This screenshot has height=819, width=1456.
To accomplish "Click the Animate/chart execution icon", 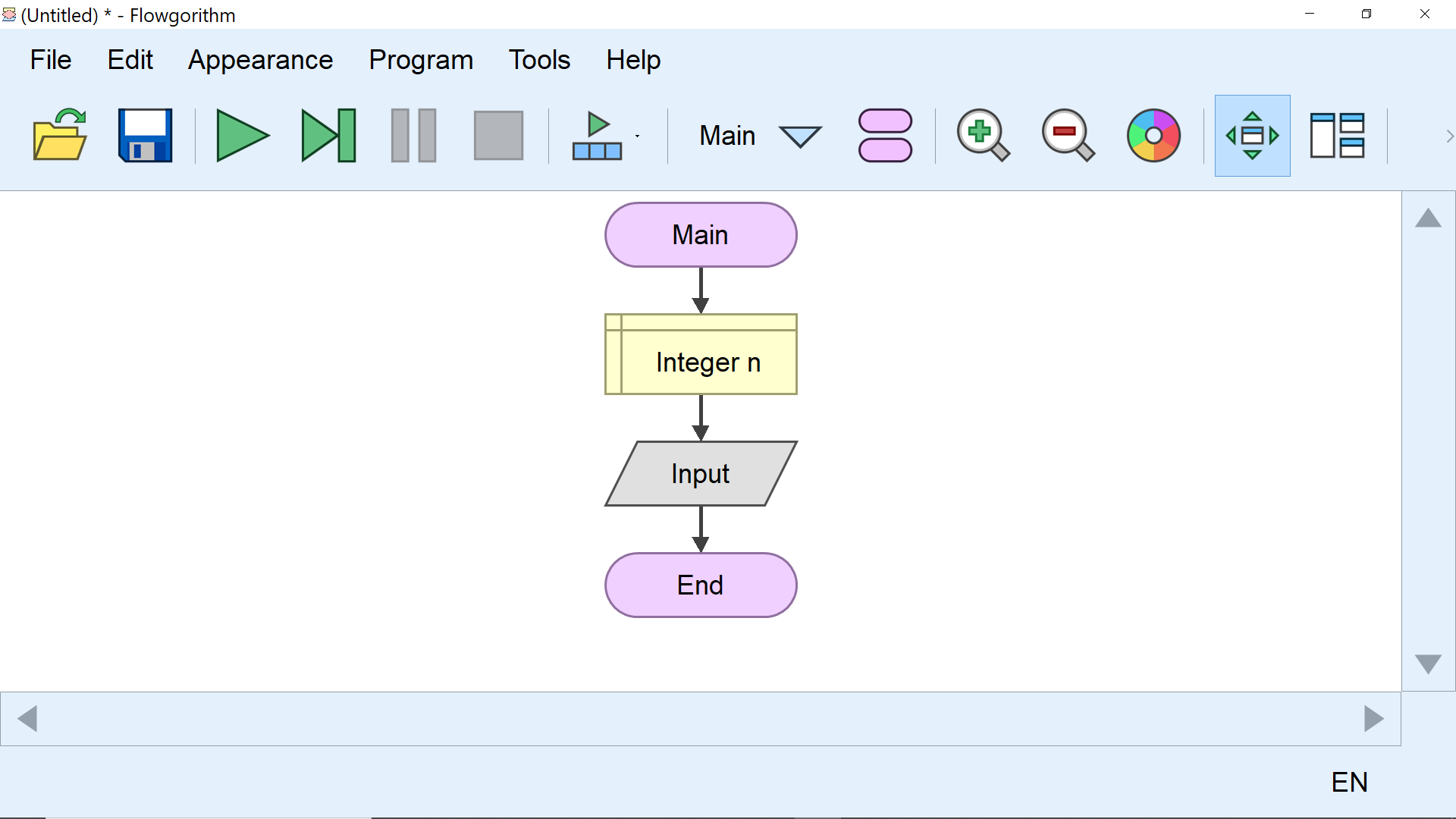I will point(597,135).
